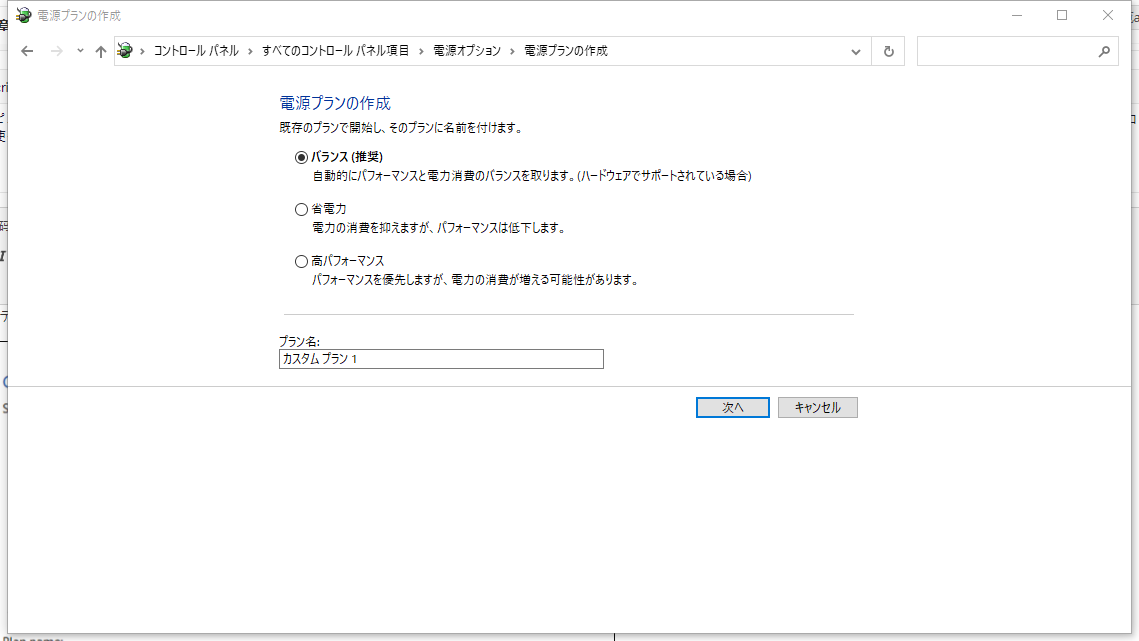Click the search magnifier icon
Viewport: 1139px width, 641px height.
pyautogui.click(x=1105, y=50)
